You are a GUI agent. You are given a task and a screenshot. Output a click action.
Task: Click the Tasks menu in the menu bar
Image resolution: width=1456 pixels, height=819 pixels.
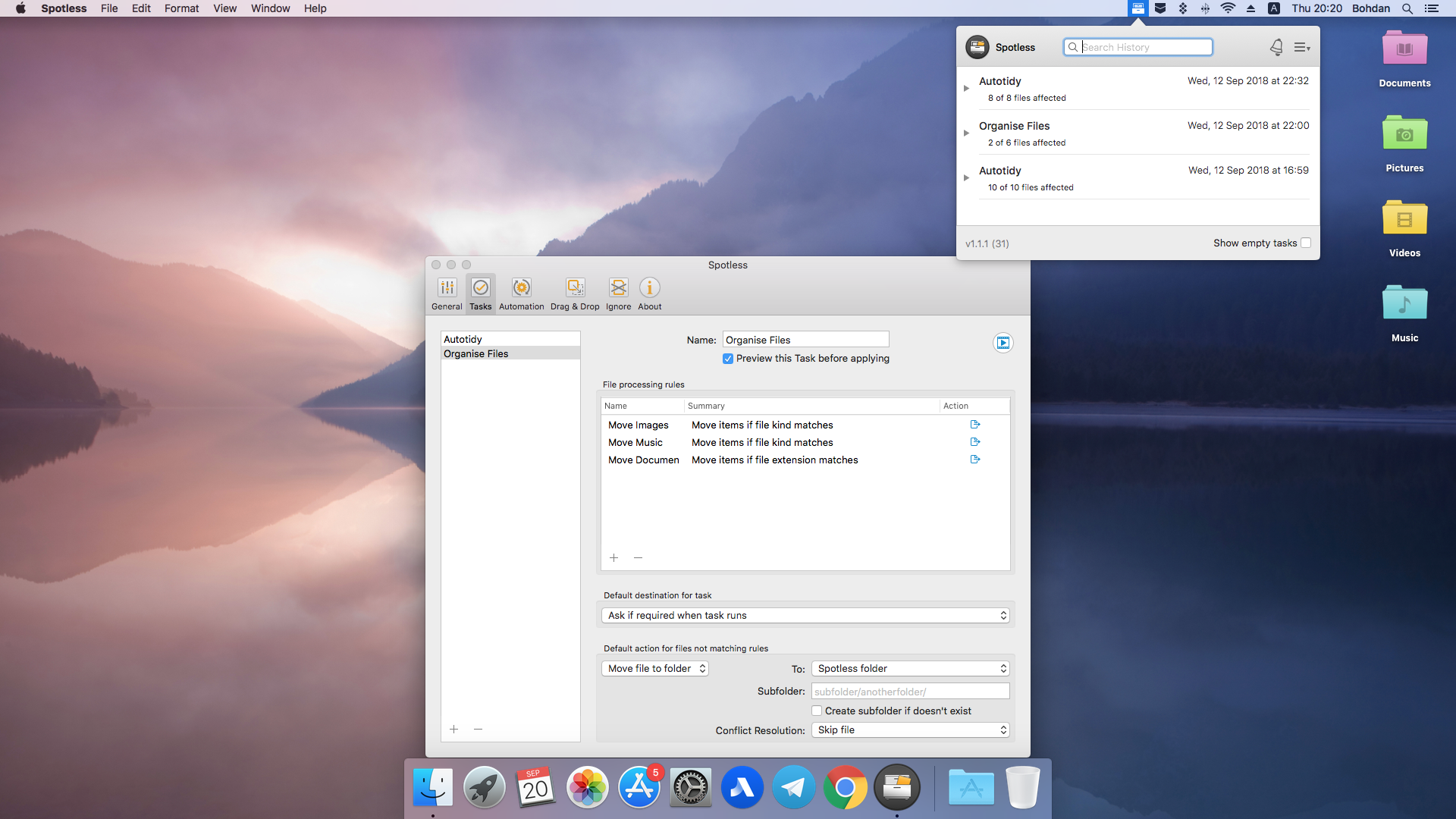coord(480,294)
